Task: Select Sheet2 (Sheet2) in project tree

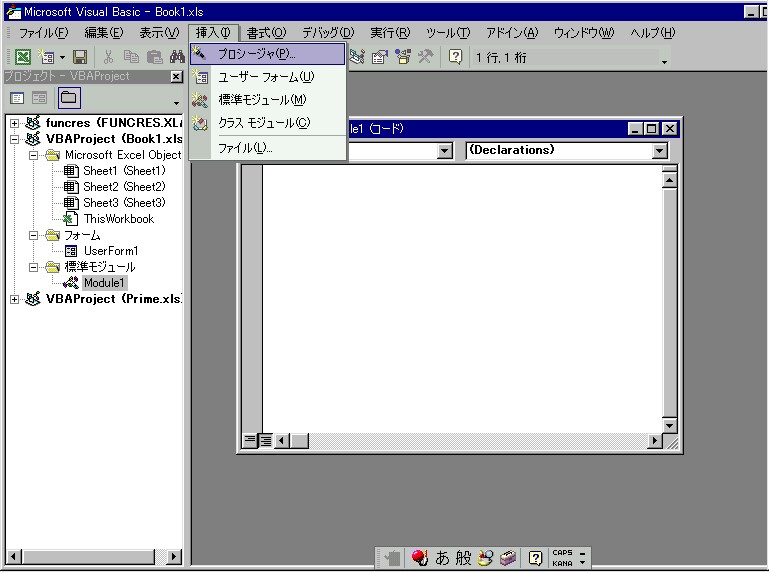Action: (125, 187)
